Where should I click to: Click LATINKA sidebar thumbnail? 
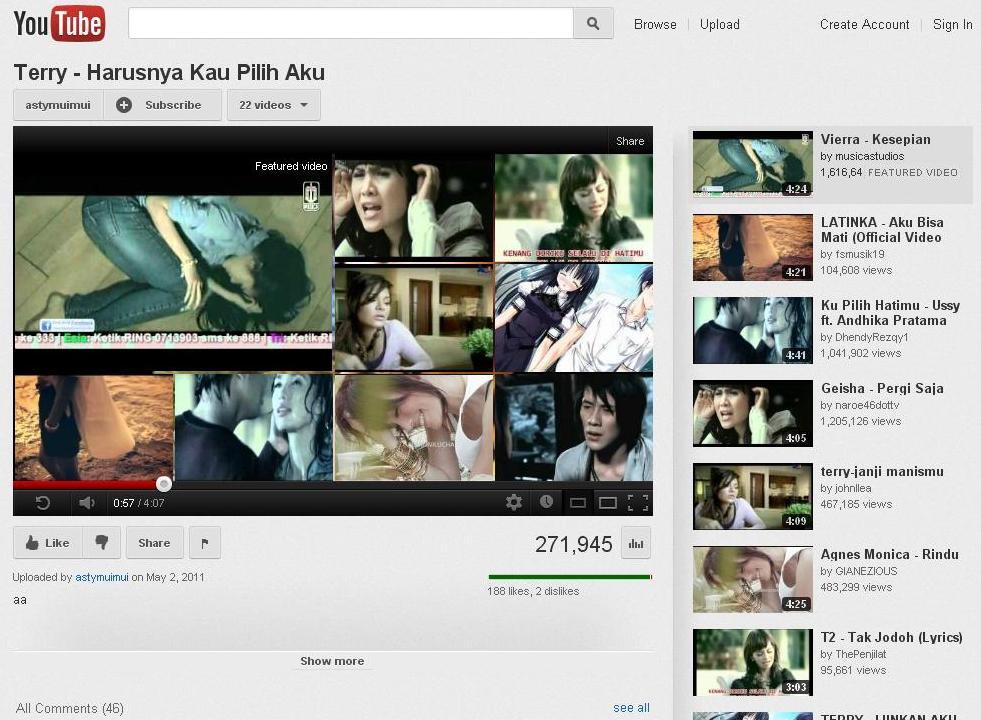pos(753,247)
